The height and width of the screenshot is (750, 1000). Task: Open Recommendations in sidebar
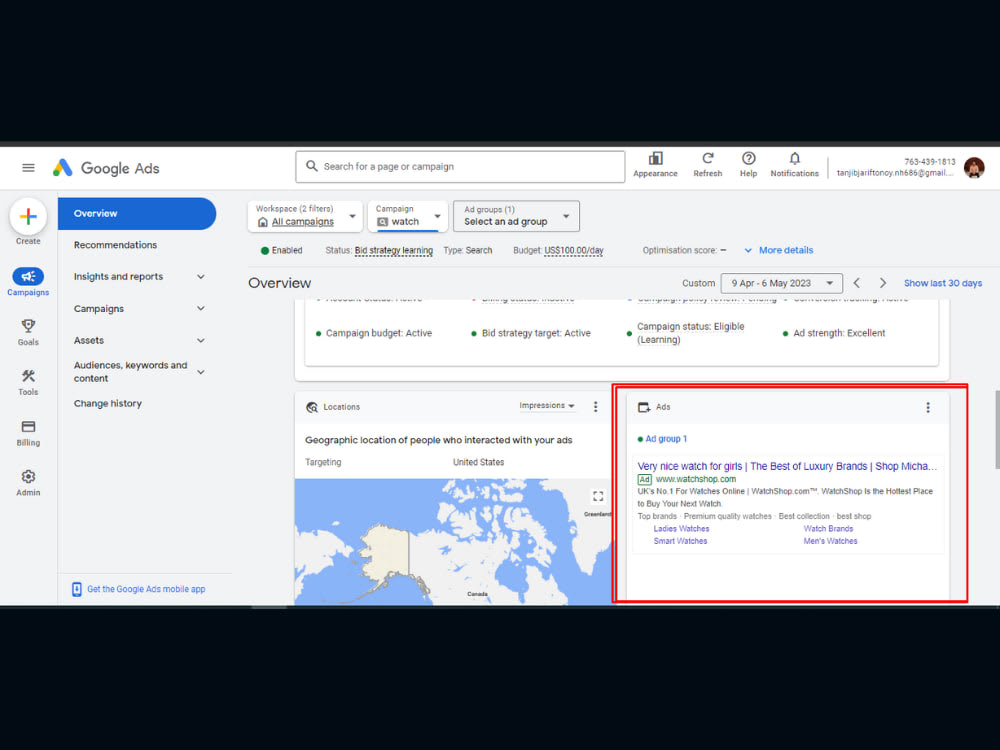(115, 244)
